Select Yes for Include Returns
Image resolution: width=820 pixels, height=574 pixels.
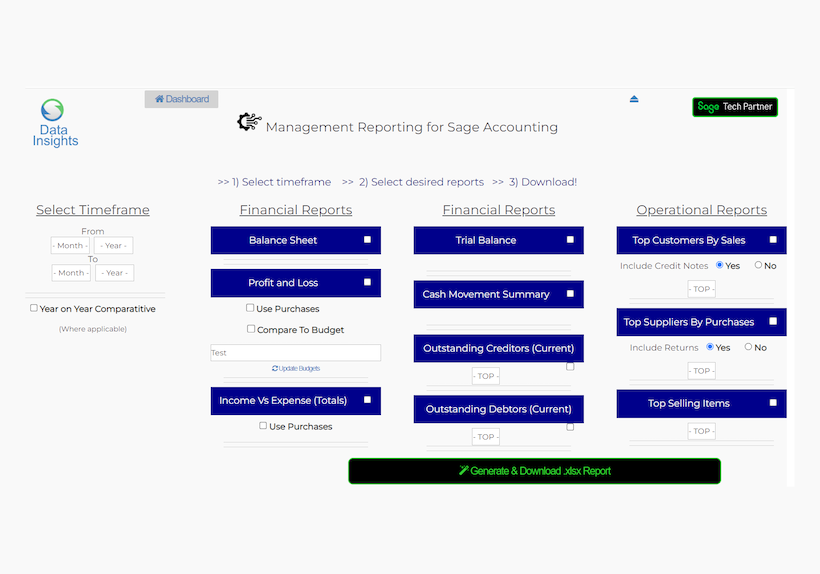tap(710, 347)
